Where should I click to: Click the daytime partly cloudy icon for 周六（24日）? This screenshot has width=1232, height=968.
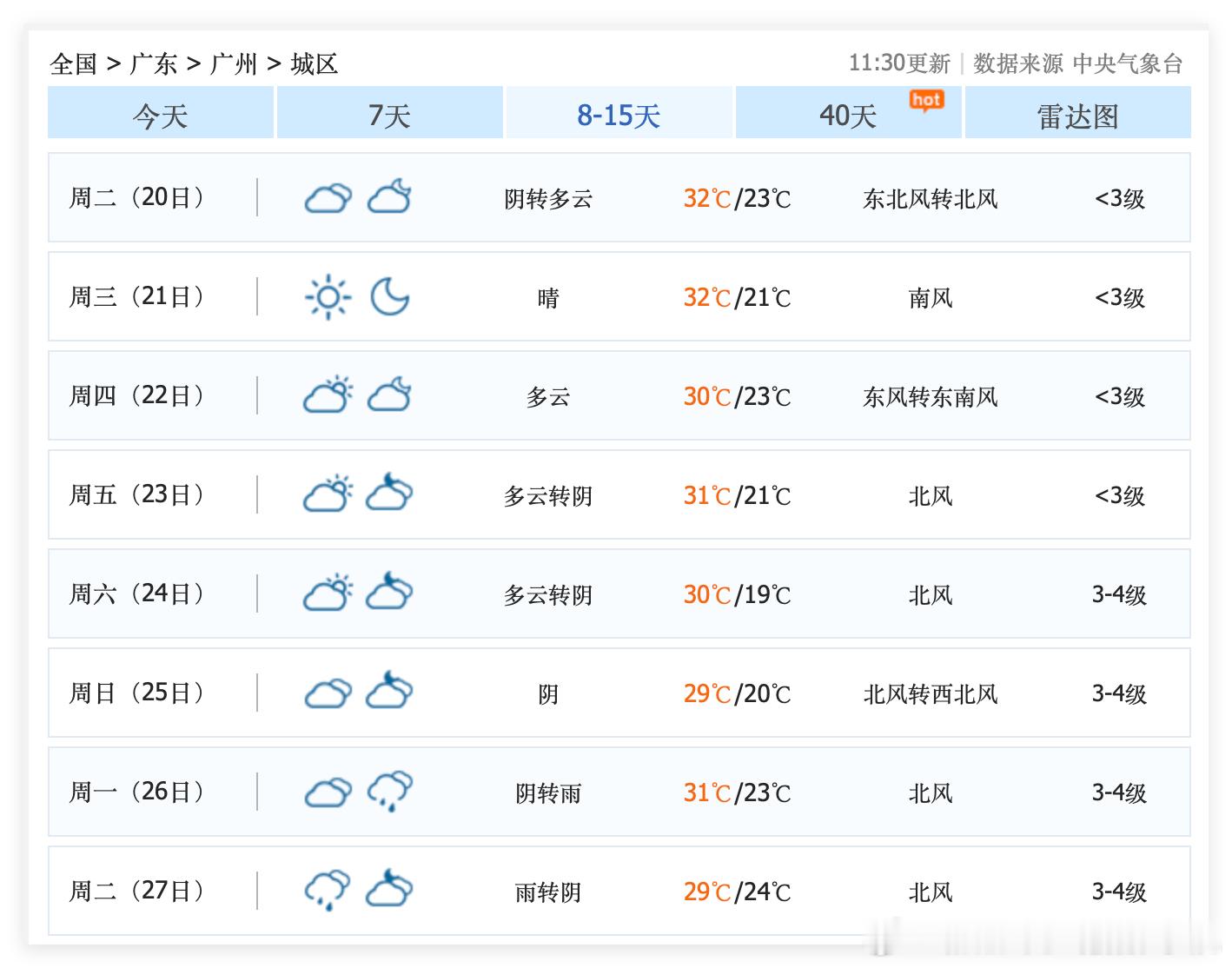(x=328, y=593)
